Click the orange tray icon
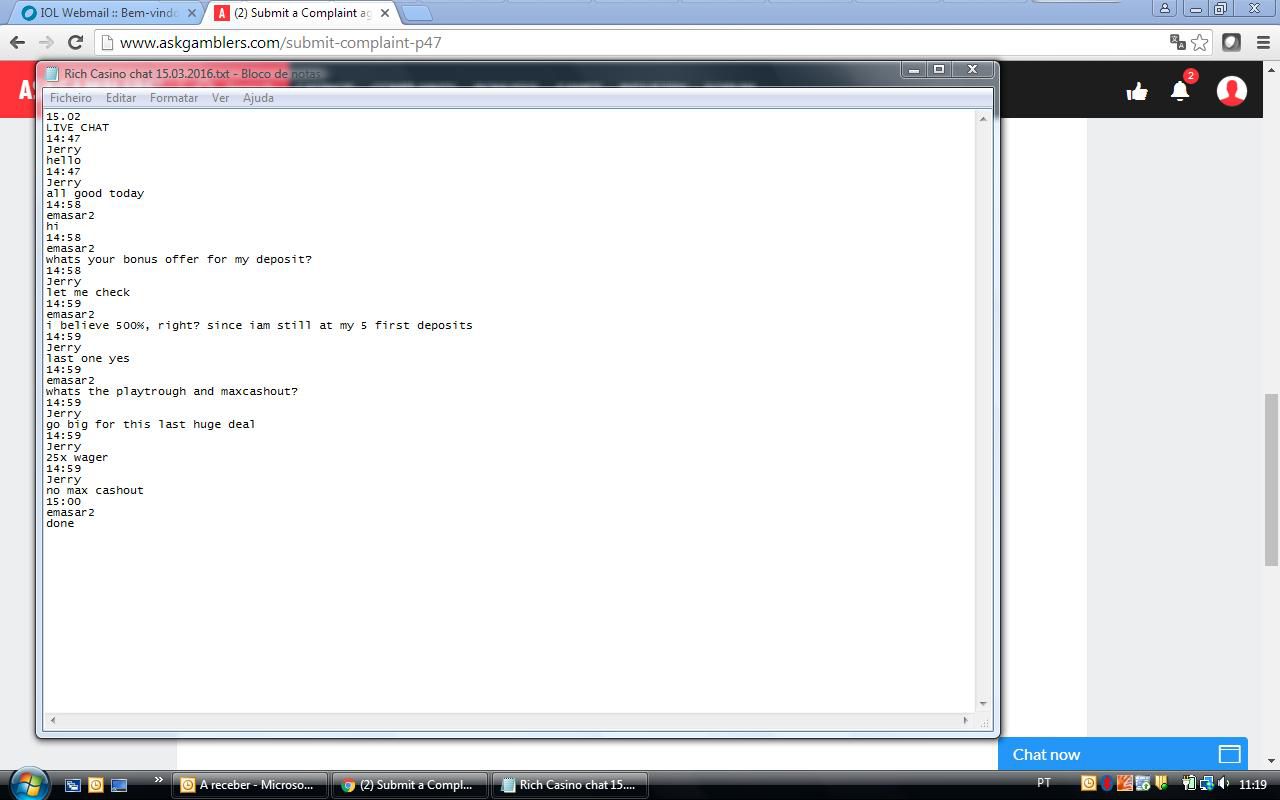This screenshot has height=800, width=1280. click(1125, 784)
